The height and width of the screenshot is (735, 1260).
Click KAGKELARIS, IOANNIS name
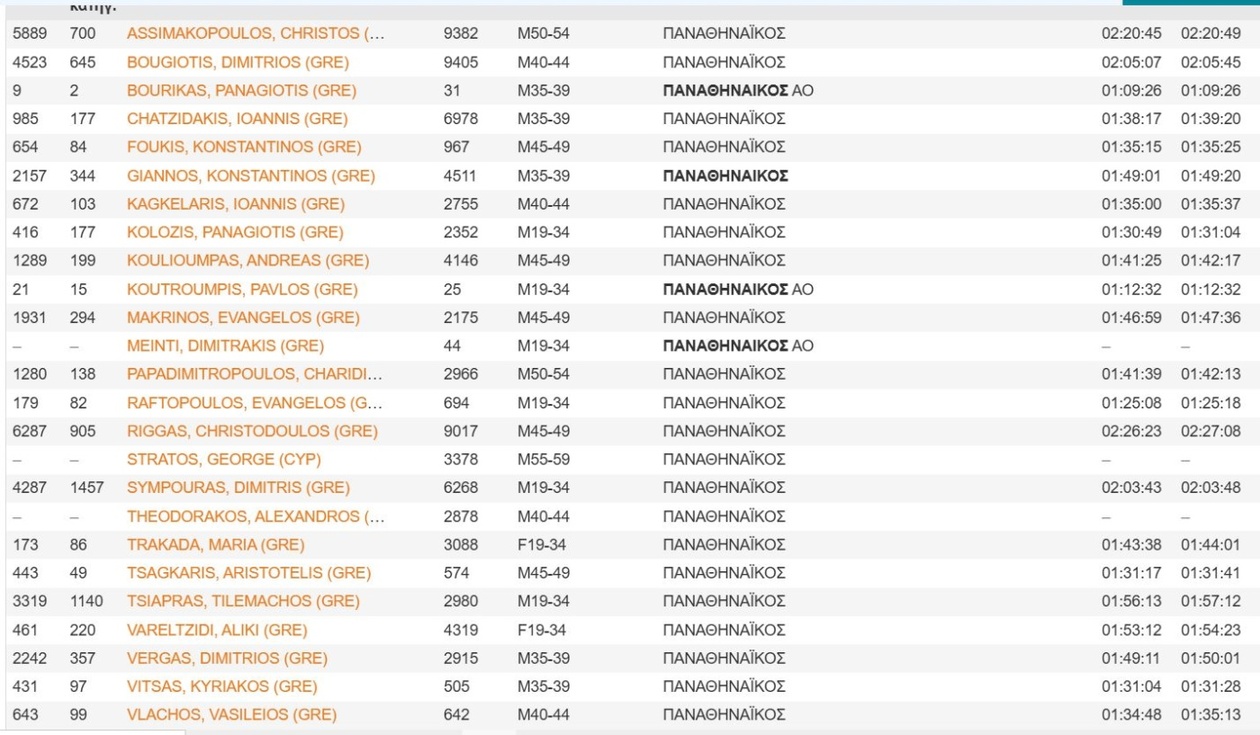(x=235, y=204)
